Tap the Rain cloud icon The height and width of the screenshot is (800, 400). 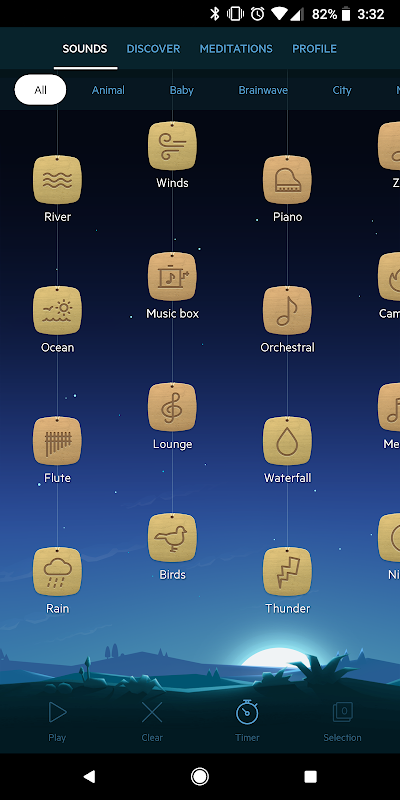point(57,571)
